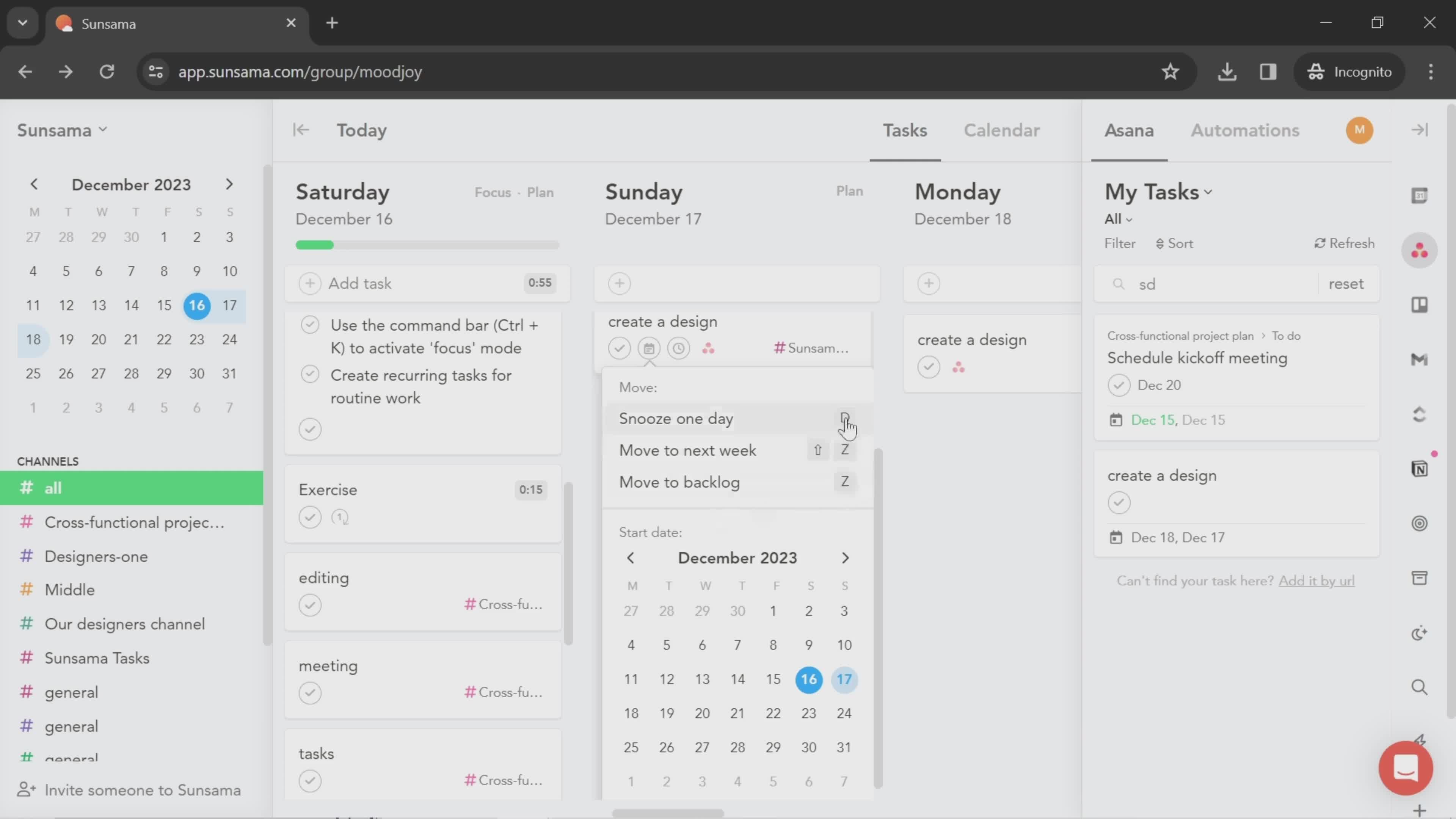This screenshot has height=819, width=1456.
Task: Toggle the completed state of 'Schedule kickoff meeting'
Action: coord(1119,385)
